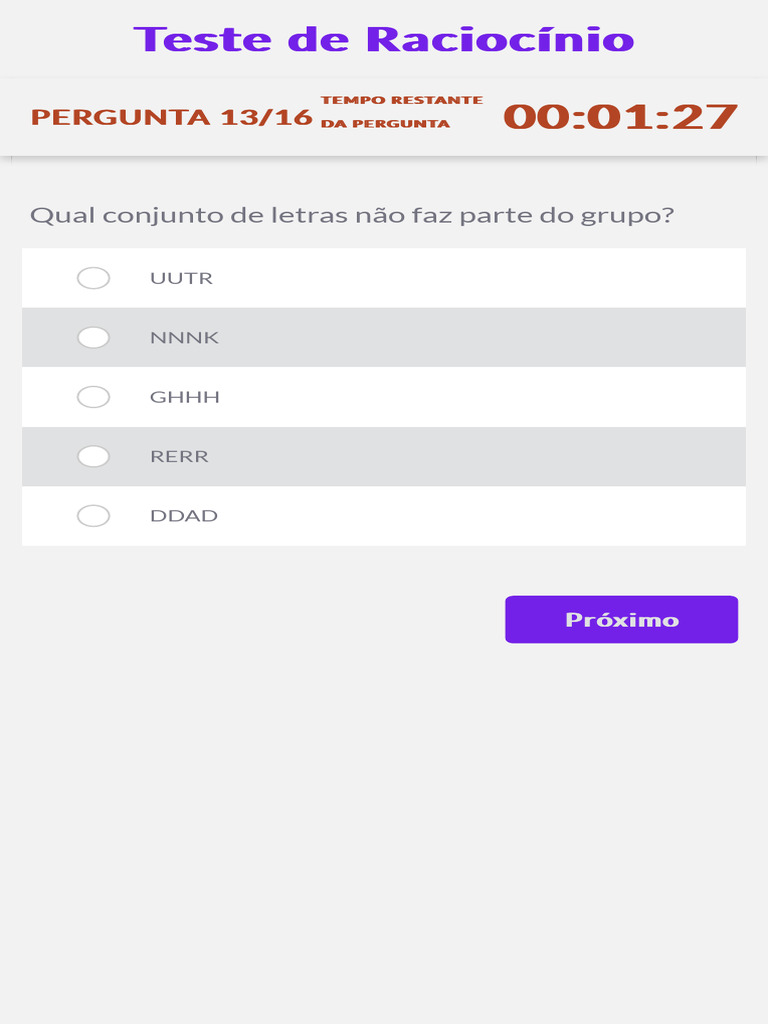Click the TEMPO RESTANTE label
The image size is (768, 1024).
point(401,100)
